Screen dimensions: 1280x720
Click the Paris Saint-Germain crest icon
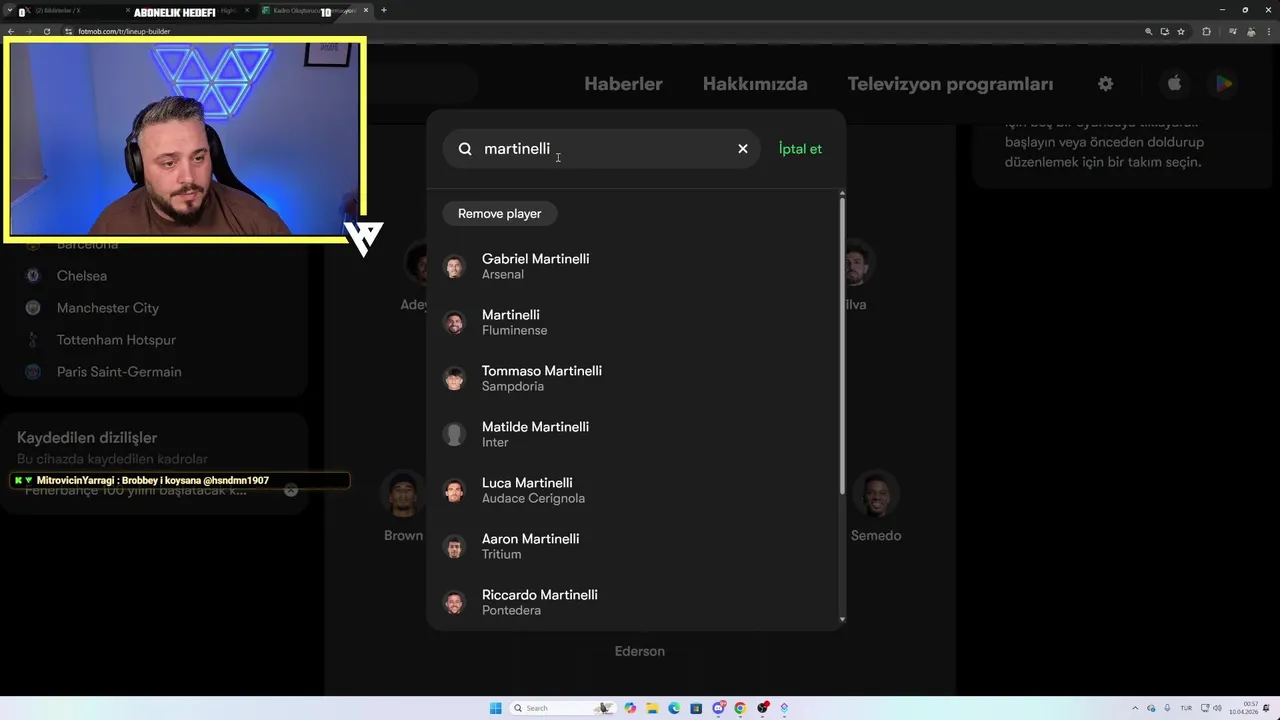(33, 372)
